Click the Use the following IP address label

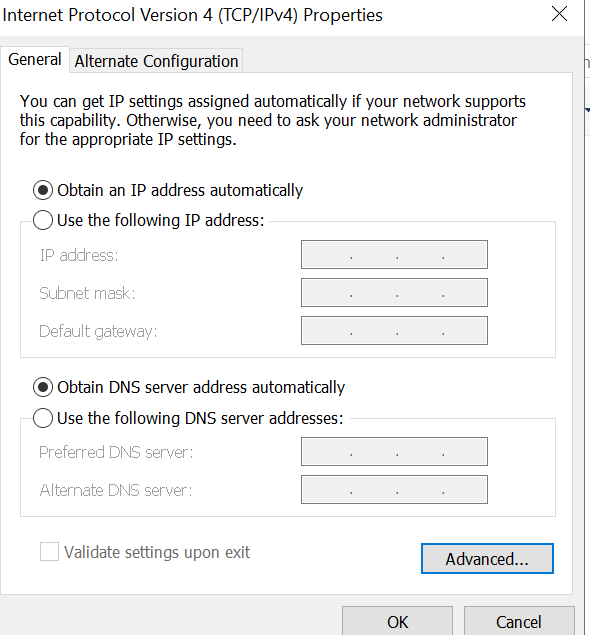(x=161, y=220)
